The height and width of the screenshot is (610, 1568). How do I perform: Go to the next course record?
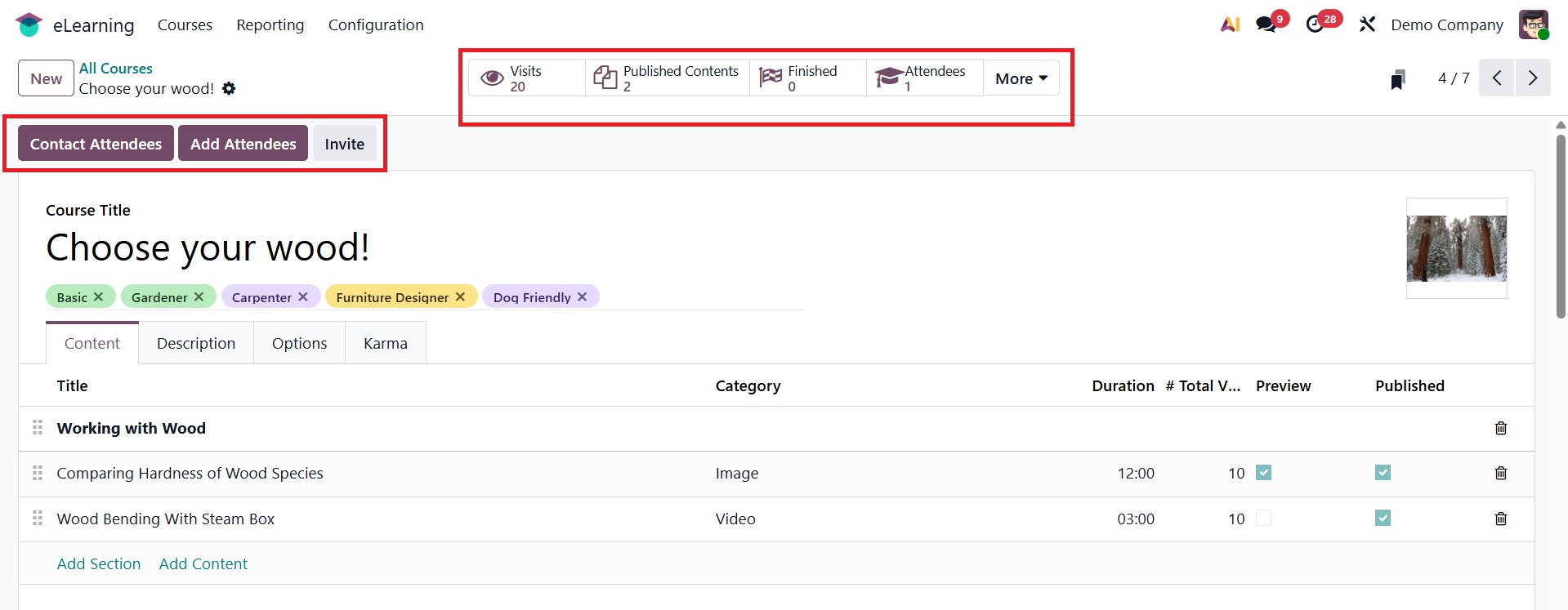point(1532,78)
